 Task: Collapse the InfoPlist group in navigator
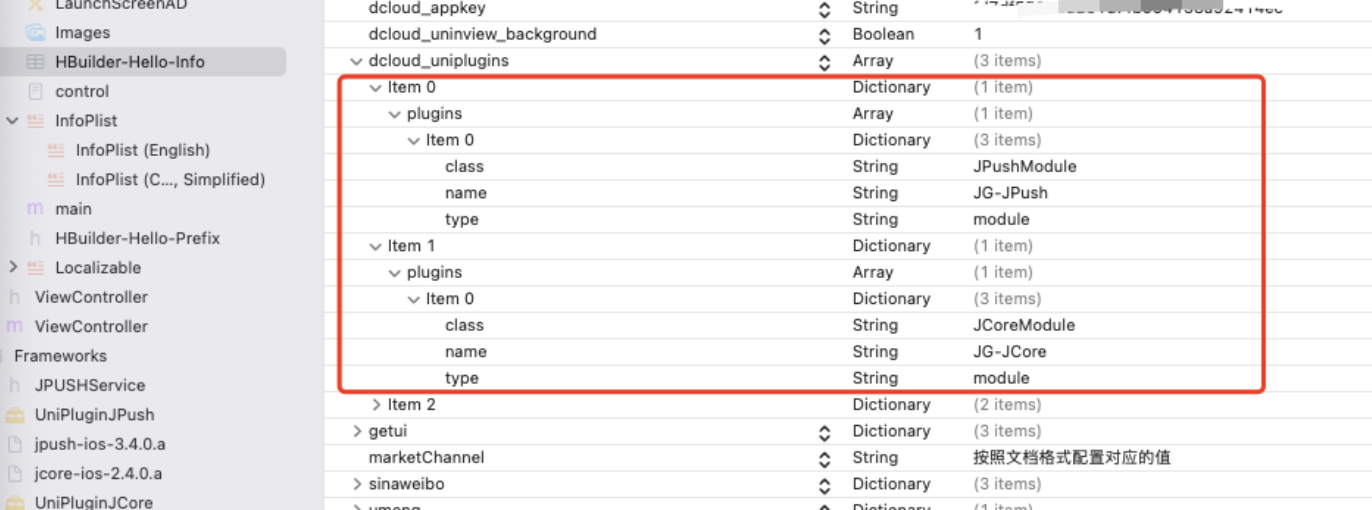click(x=12, y=121)
